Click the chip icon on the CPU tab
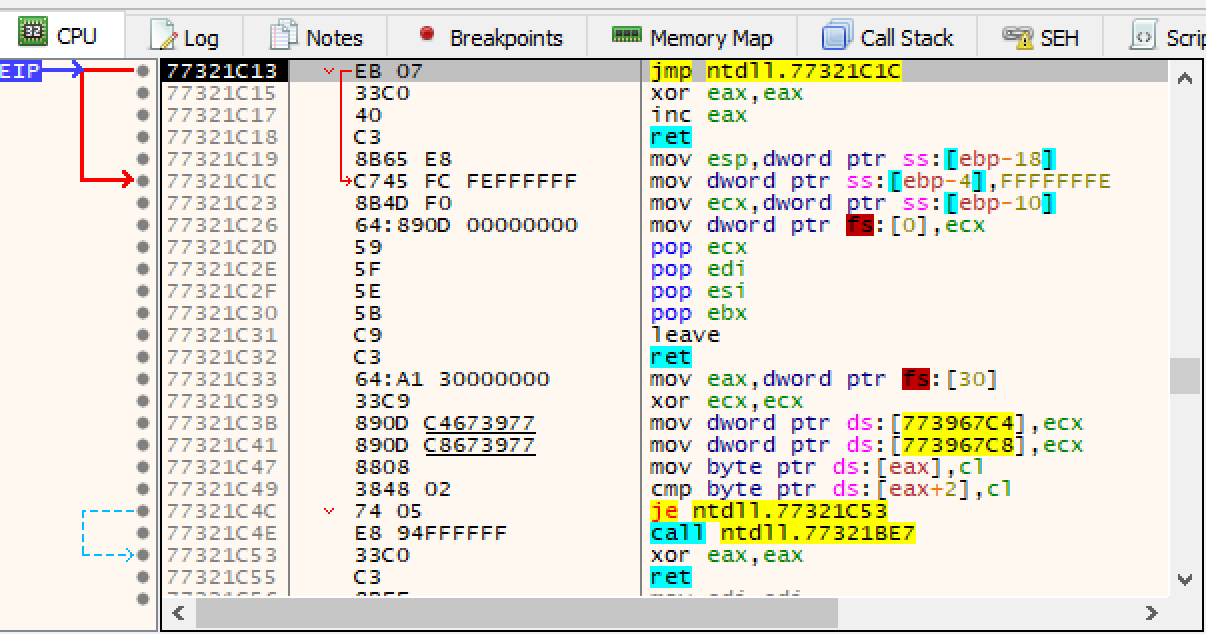Image resolution: width=1206 pixels, height=634 pixels. (x=34, y=34)
